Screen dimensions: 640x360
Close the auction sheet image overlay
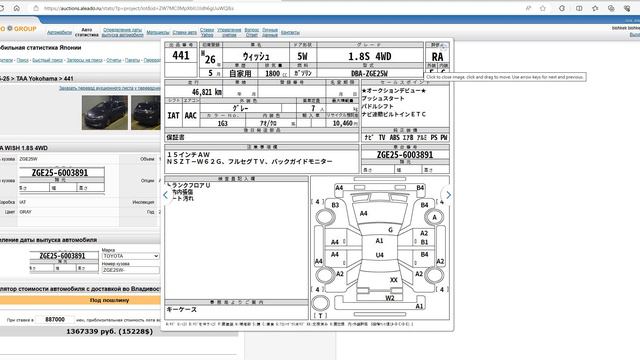coord(444,47)
